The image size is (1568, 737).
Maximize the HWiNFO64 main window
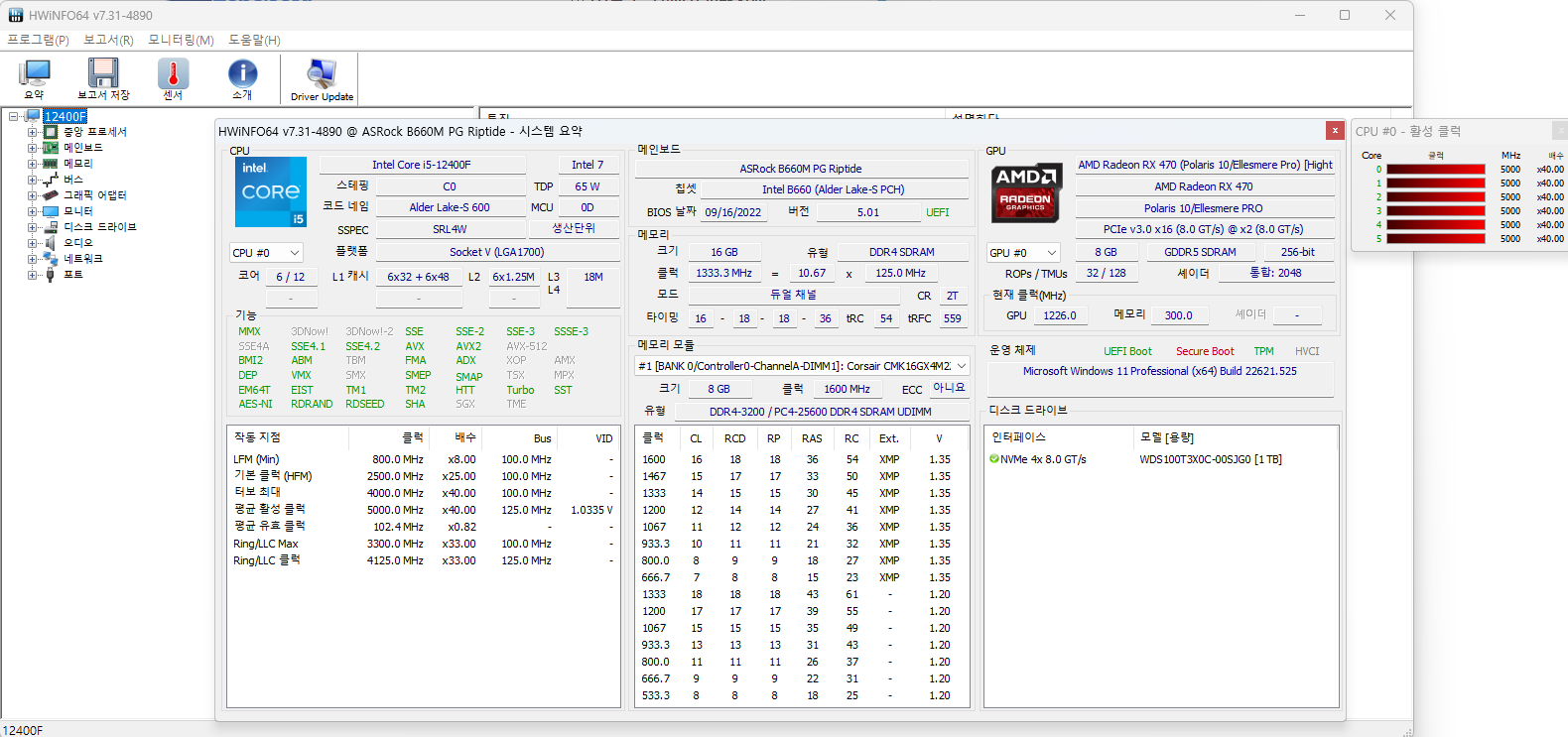[x=1345, y=15]
